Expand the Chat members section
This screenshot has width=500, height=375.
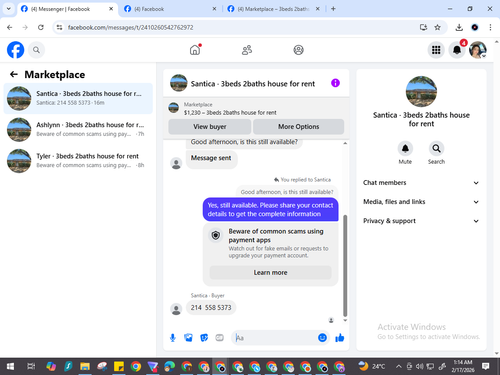(421, 183)
